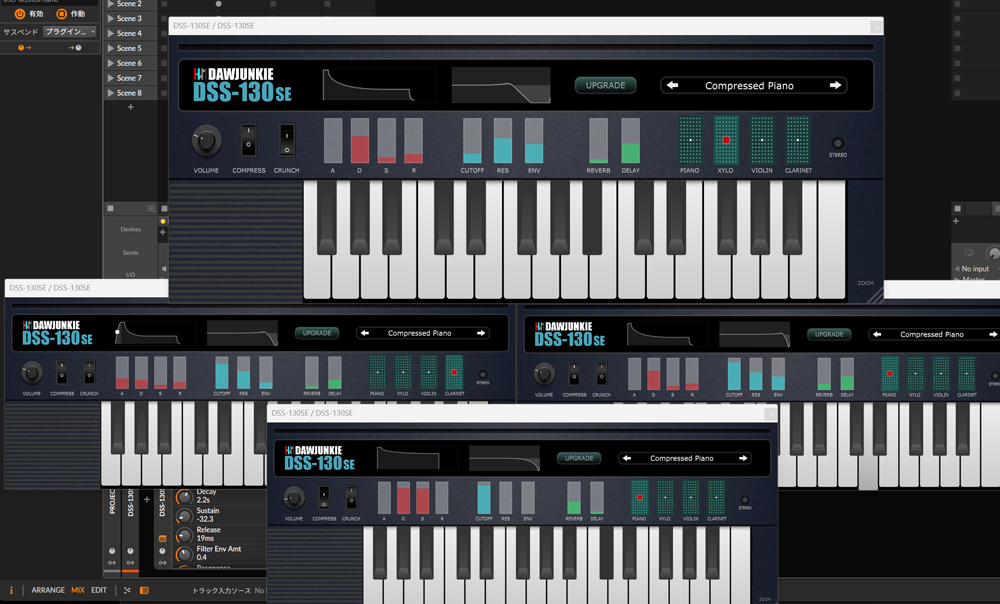The image size is (1000, 604).
Task: Select CLARINET sound pad in top plugin window
Action: [x=797, y=140]
